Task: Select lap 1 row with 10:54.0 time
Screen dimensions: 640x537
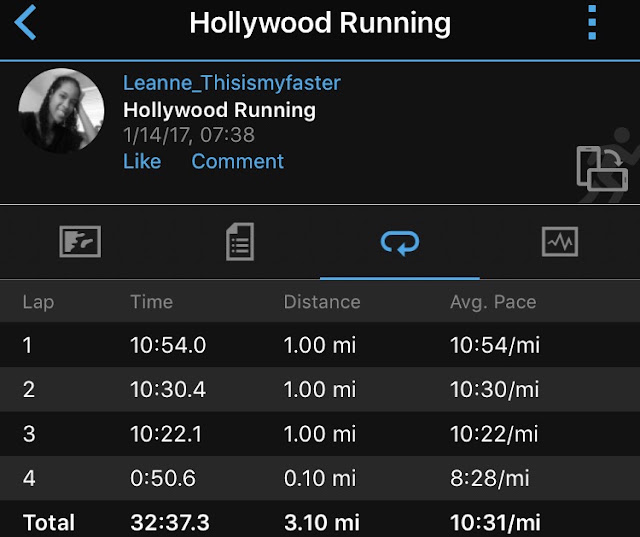Action: 320,345
